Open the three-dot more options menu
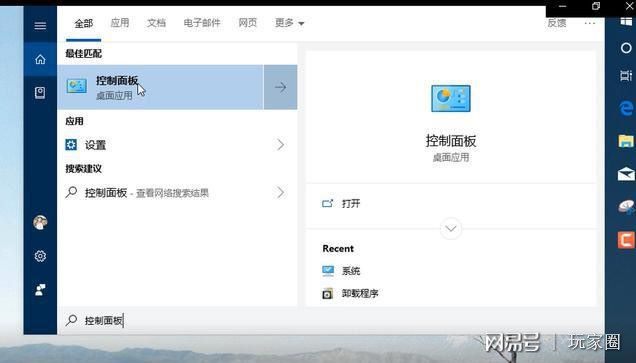This screenshot has width=636, height=363. point(590,23)
